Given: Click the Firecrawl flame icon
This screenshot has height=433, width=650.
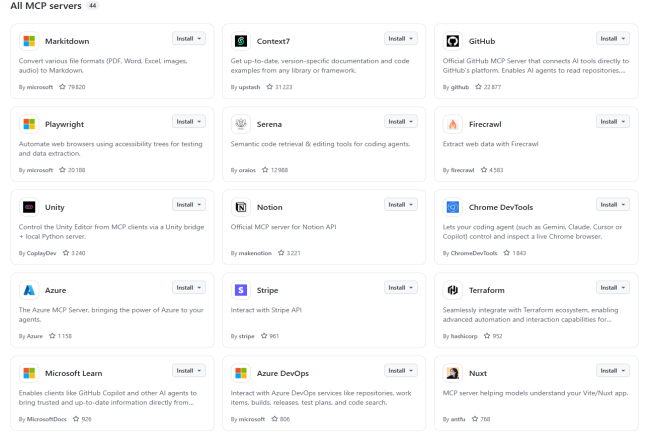Looking at the screenshot, I should coord(453,124).
